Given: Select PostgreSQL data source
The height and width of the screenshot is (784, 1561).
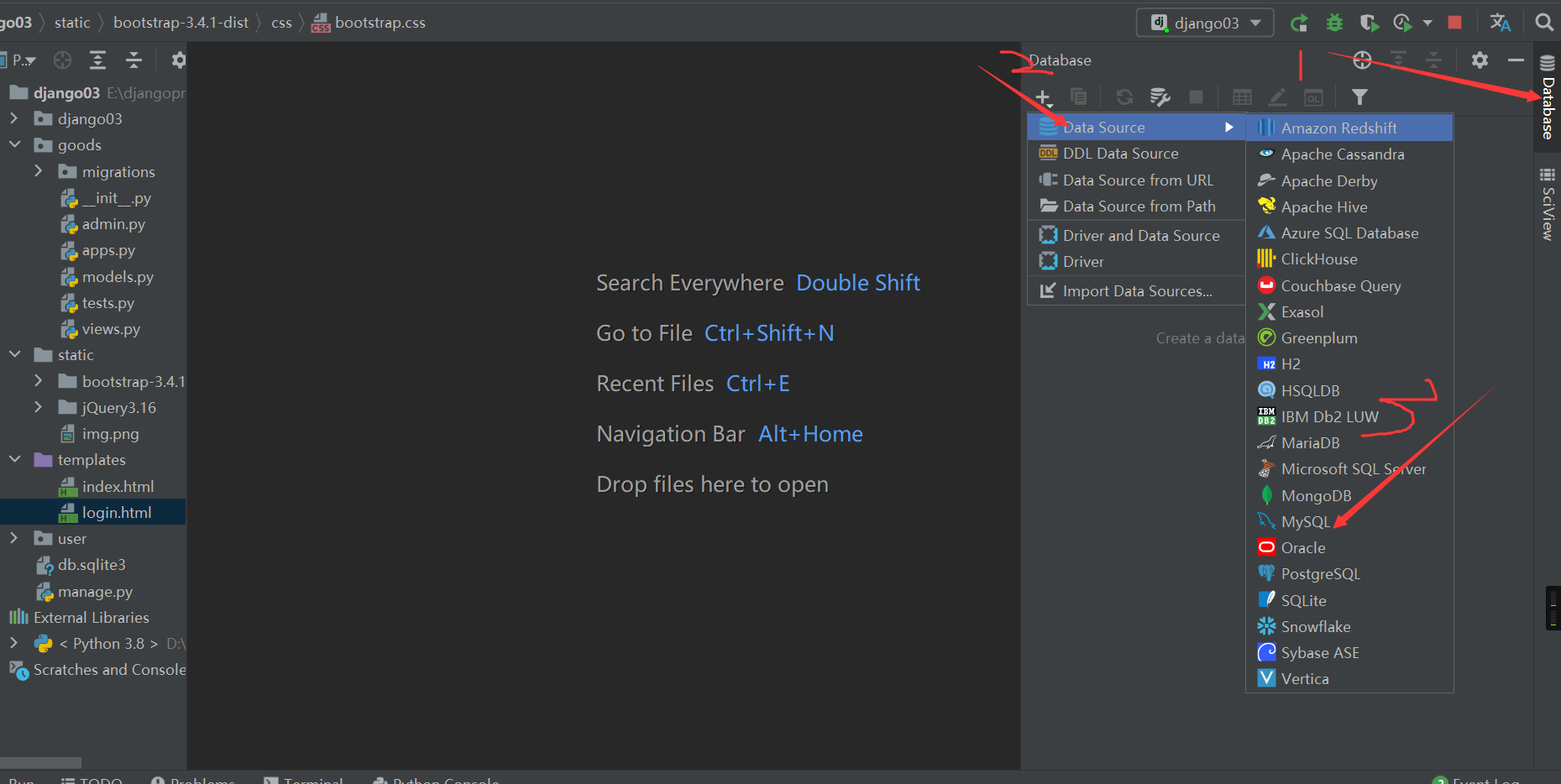Looking at the screenshot, I should click(1349, 573).
